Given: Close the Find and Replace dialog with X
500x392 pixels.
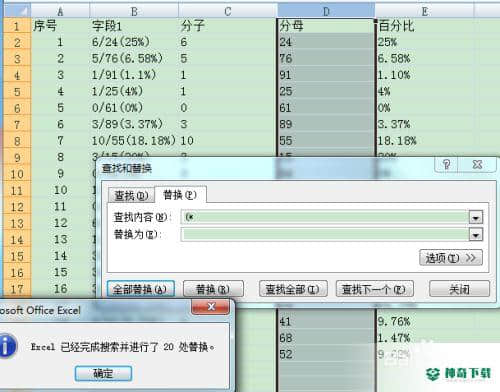Looking at the screenshot, I should click(x=477, y=164).
